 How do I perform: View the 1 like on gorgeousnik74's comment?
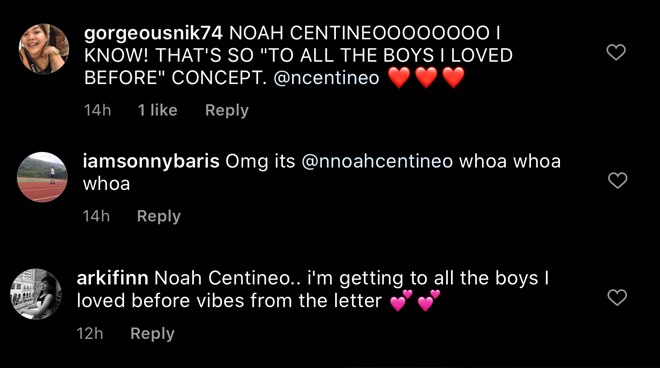coord(157,110)
